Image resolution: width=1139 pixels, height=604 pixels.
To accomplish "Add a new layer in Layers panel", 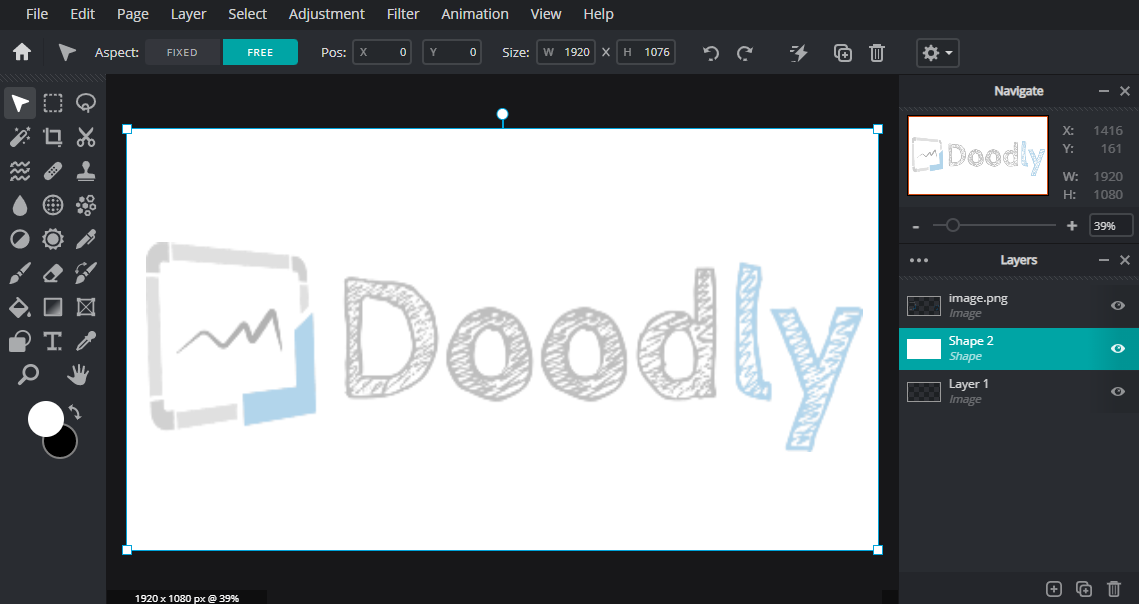I will point(1053,589).
